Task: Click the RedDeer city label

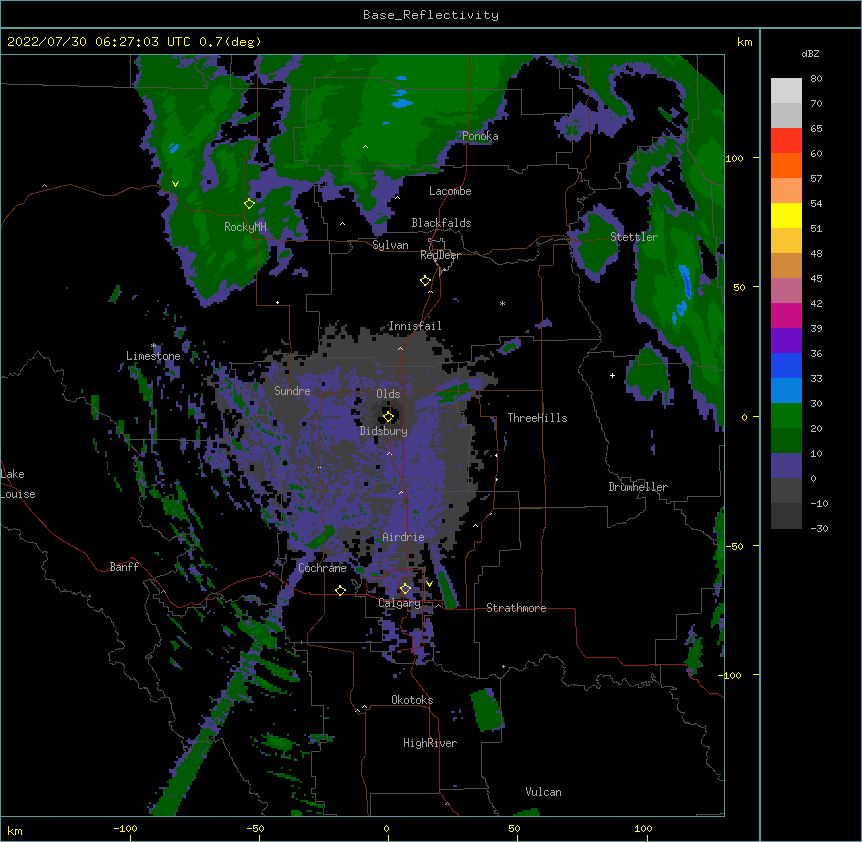Action: pyautogui.click(x=440, y=255)
